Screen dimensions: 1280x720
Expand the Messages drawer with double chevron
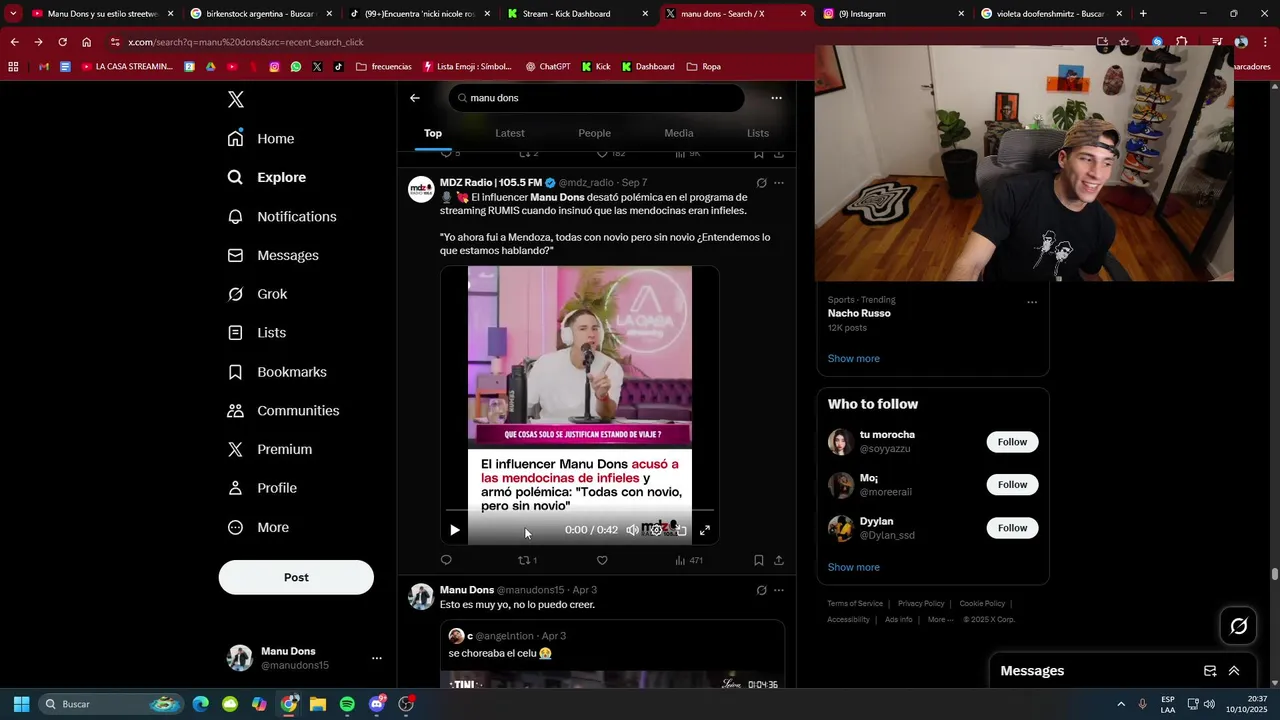[x=1234, y=671]
